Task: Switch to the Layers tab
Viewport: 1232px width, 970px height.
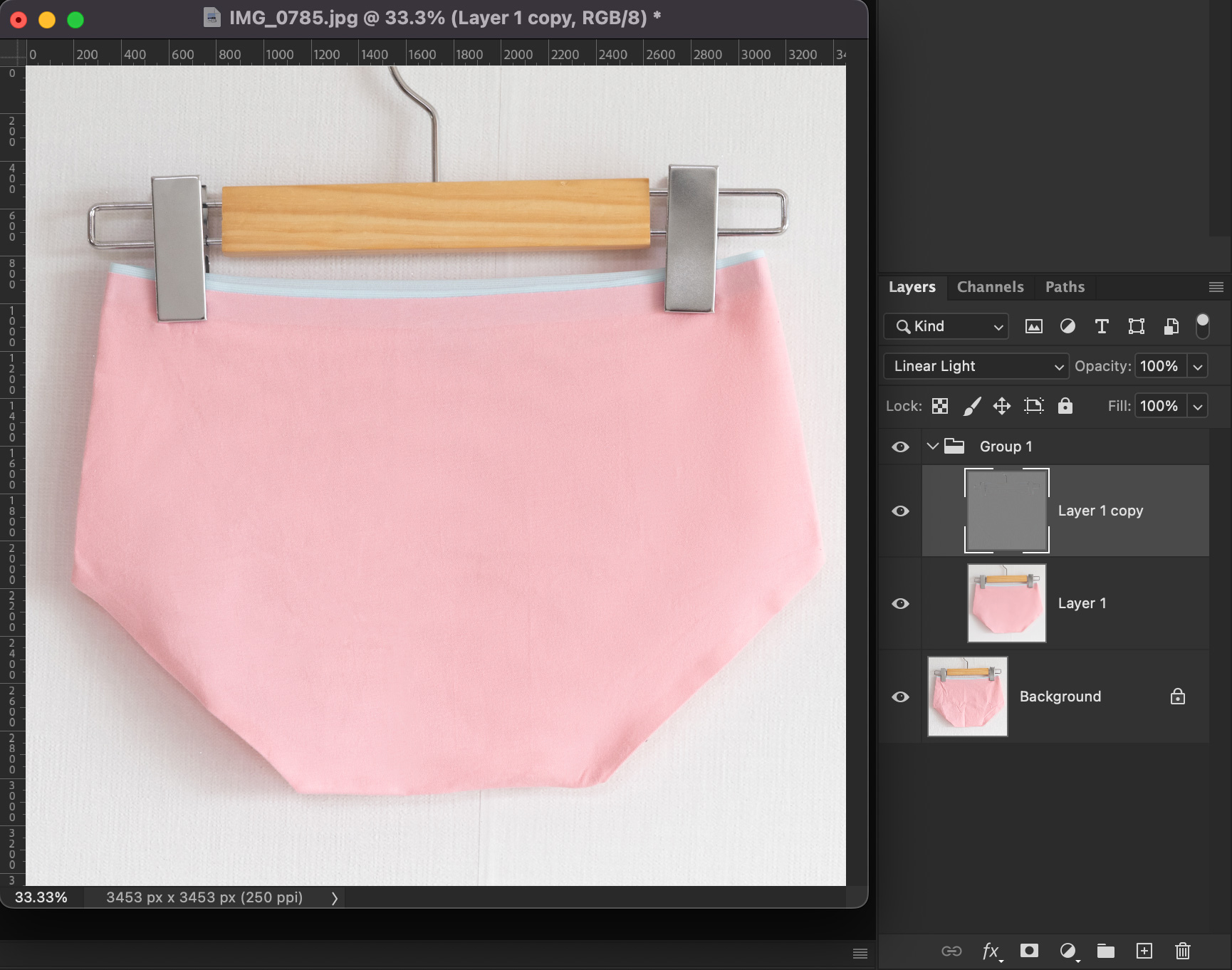Action: (912, 287)
